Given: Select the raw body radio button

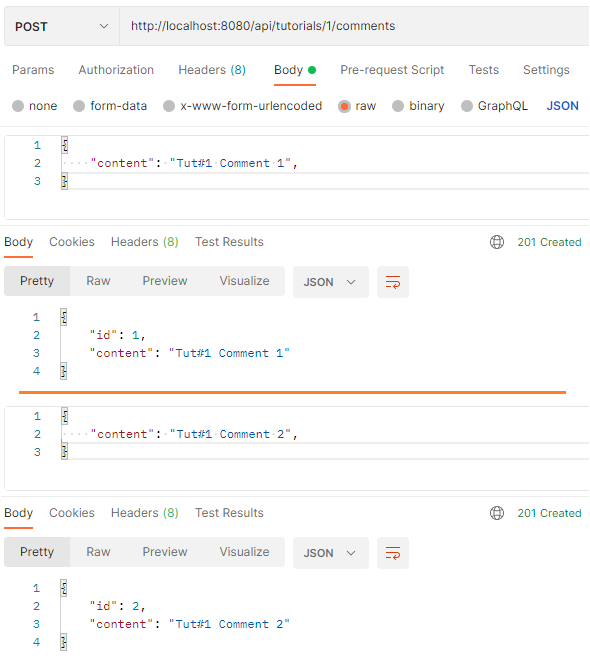Looking at the screenshot, I should 344,106.
